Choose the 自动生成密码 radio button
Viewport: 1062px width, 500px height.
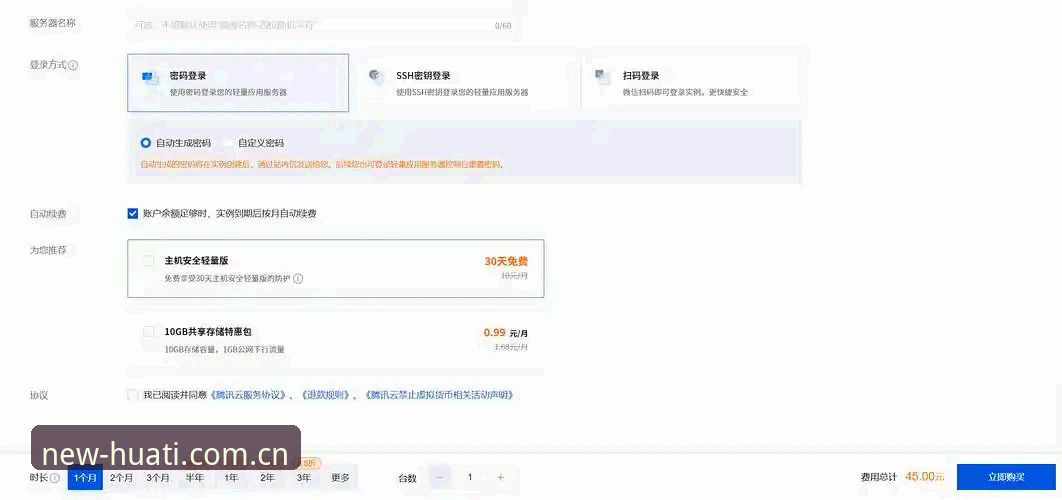point(145,143)
